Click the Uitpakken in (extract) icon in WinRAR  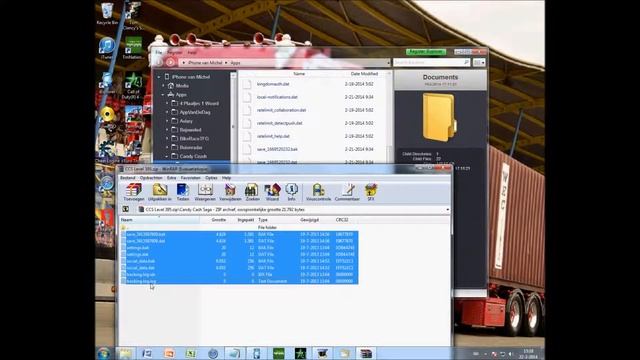[x=160, y=192]
